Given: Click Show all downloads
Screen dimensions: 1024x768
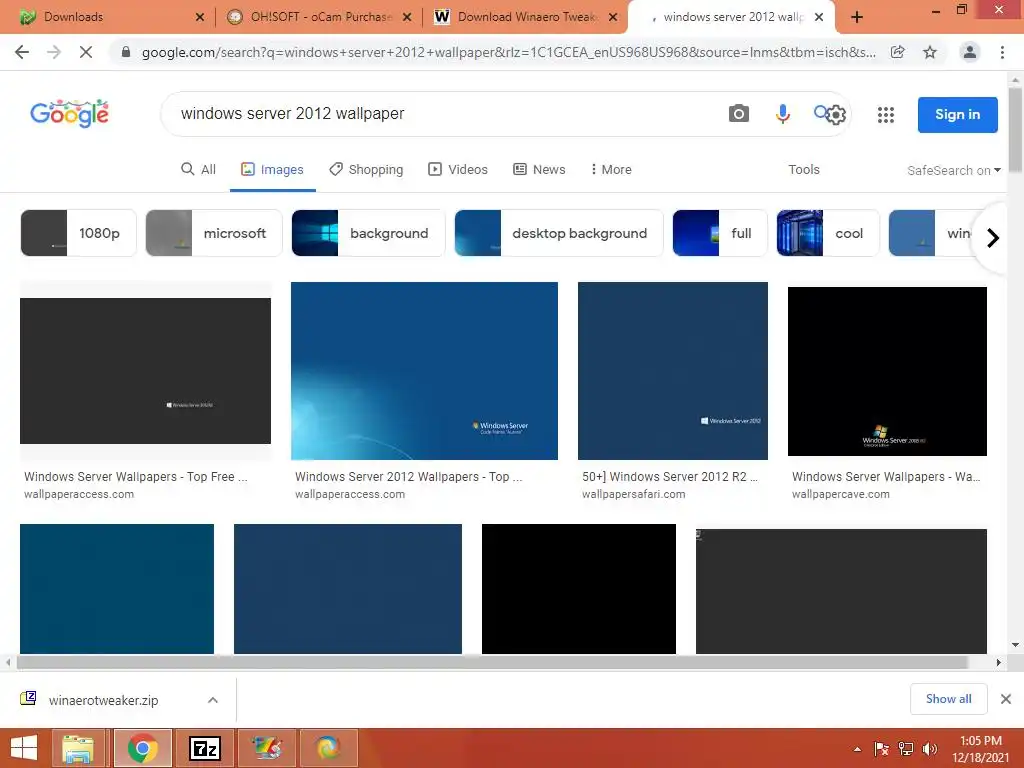Looking at the screenshot, I should tap(948, 699).
